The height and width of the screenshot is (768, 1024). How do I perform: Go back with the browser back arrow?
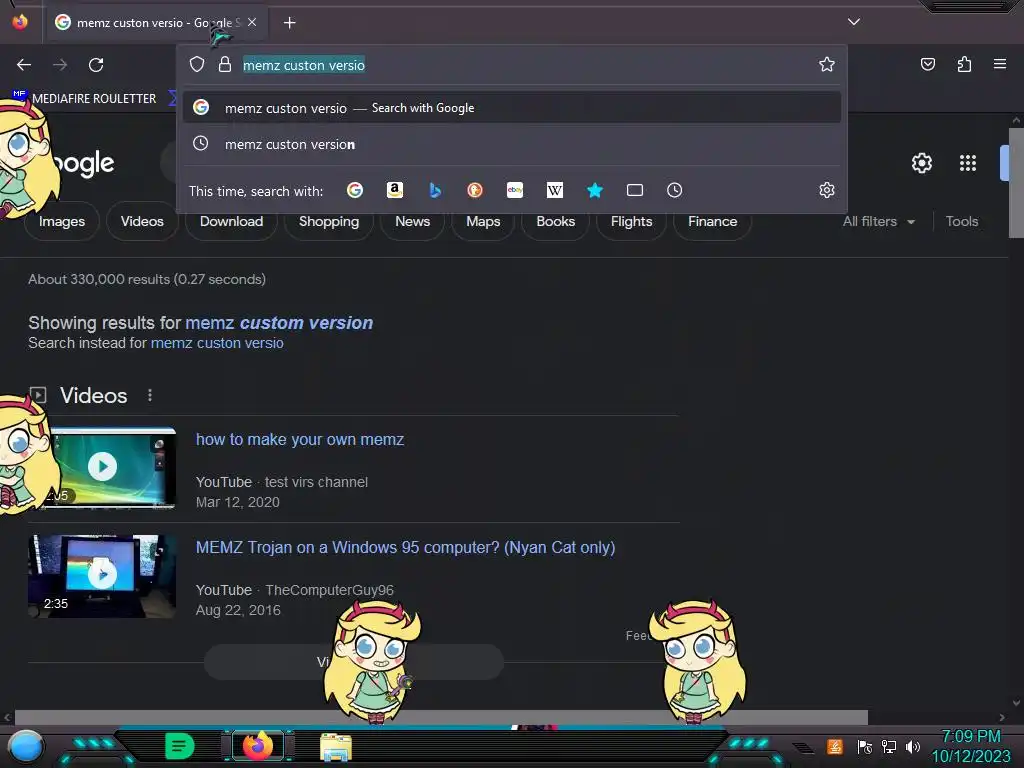[x=24, y=65]
